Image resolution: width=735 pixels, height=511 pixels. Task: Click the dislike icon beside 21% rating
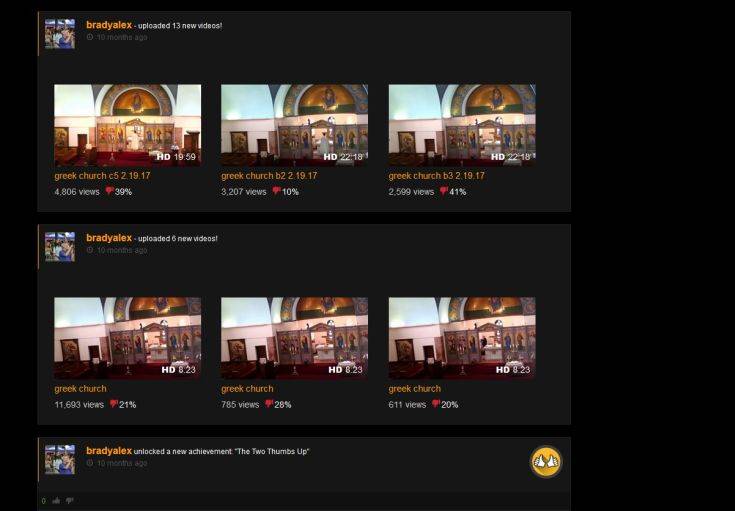(113, 404)
